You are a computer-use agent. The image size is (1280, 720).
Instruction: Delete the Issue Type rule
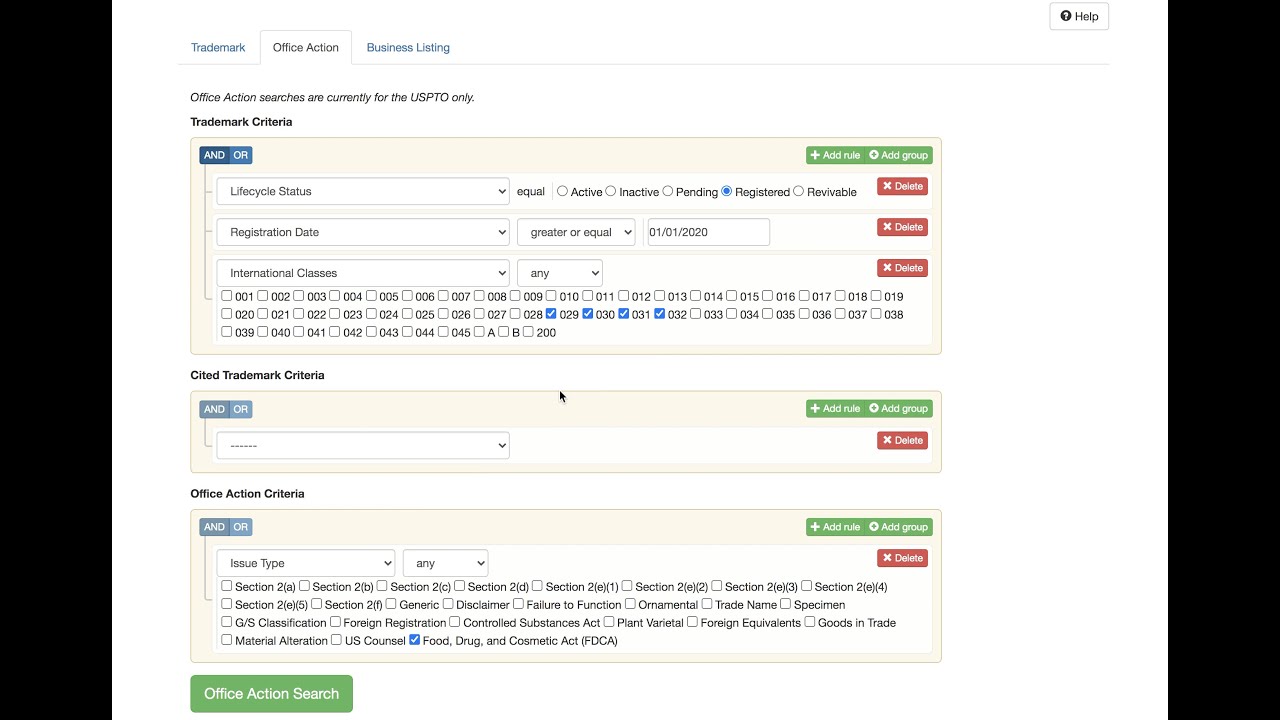click(x=902, y=558)
